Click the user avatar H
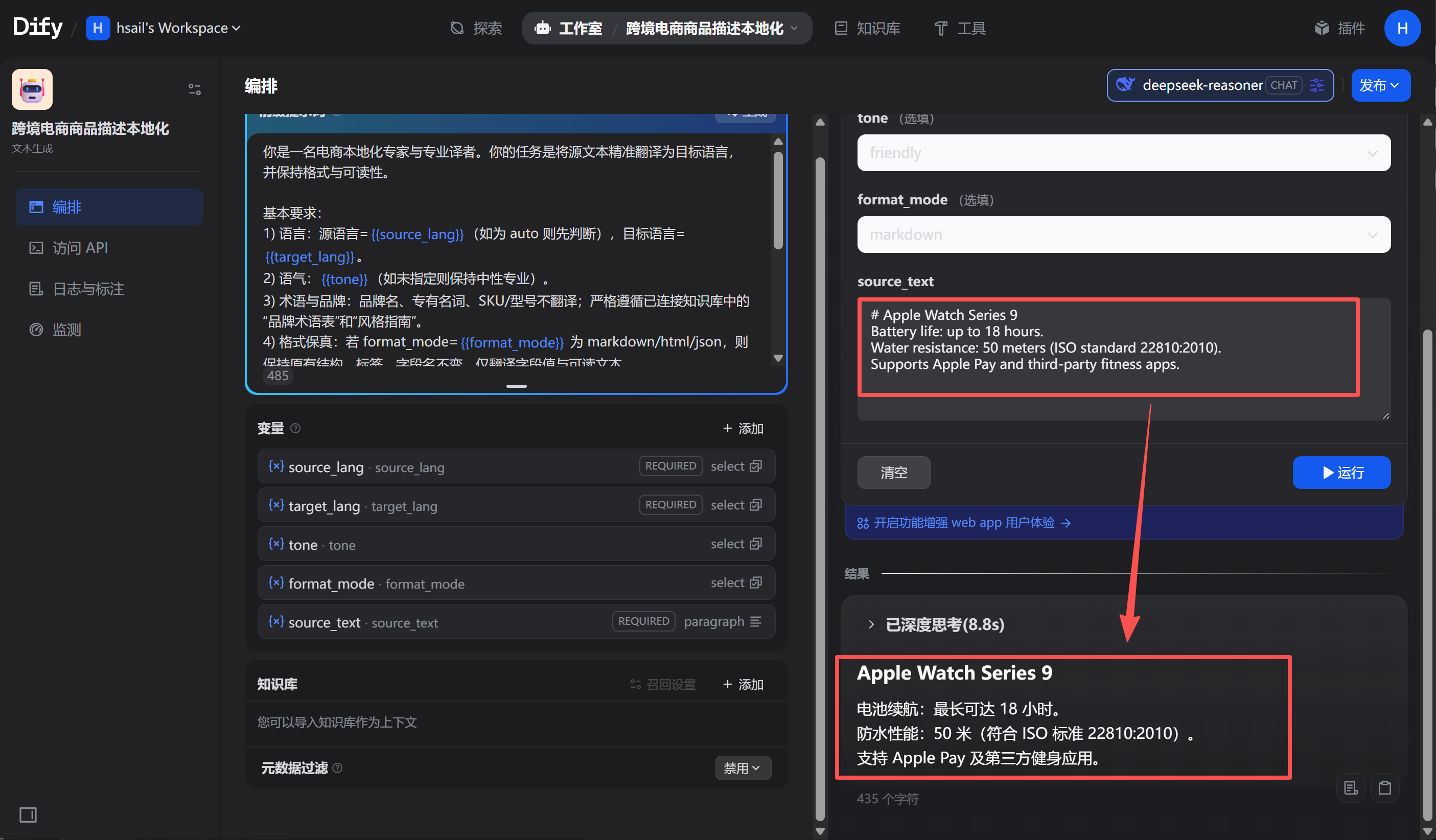This screenshot has height=840, width=1436. pyautogui.click(x=1402, y=28)
